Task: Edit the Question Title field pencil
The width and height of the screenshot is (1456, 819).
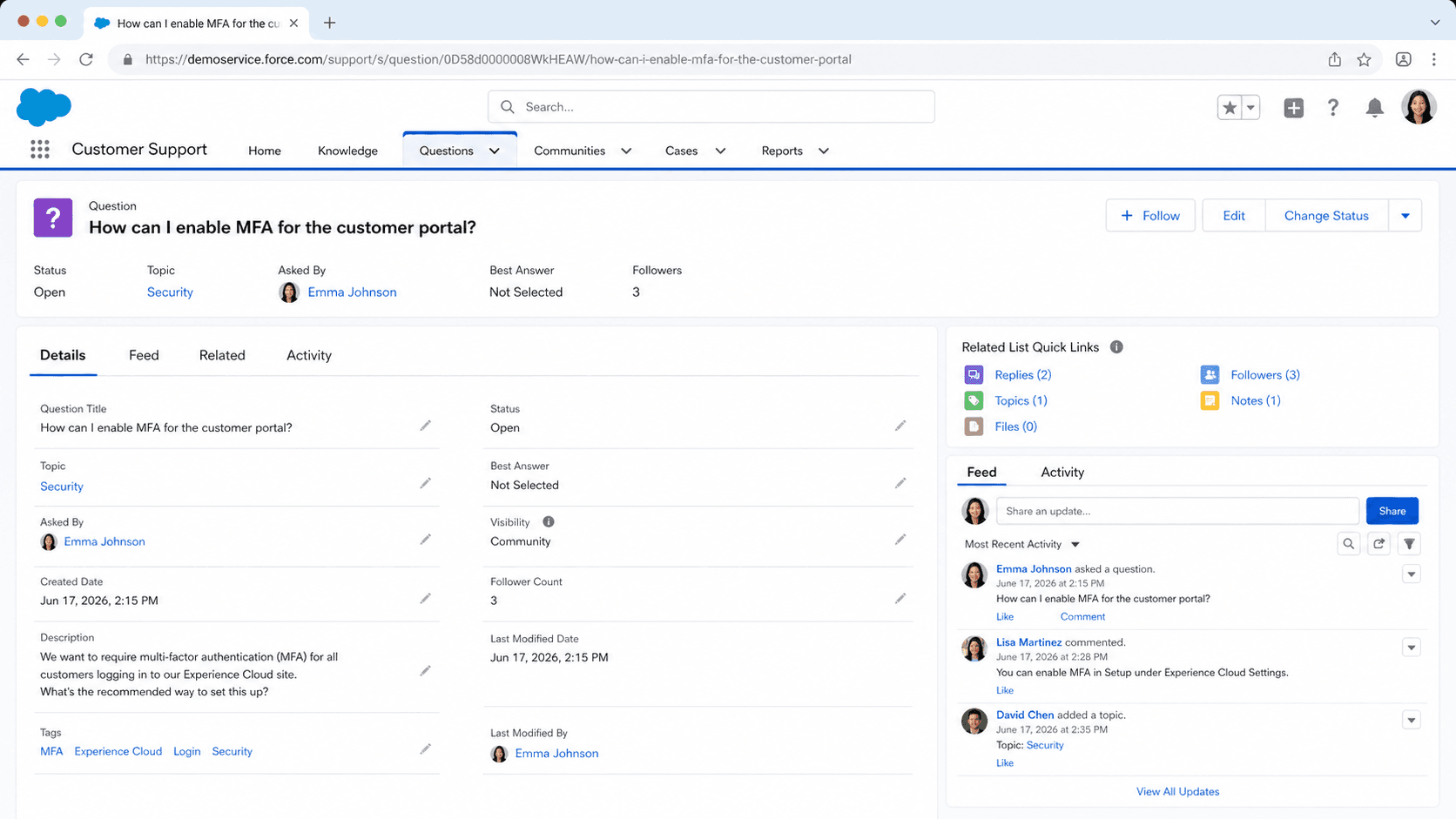Action: tap(425, 426)
